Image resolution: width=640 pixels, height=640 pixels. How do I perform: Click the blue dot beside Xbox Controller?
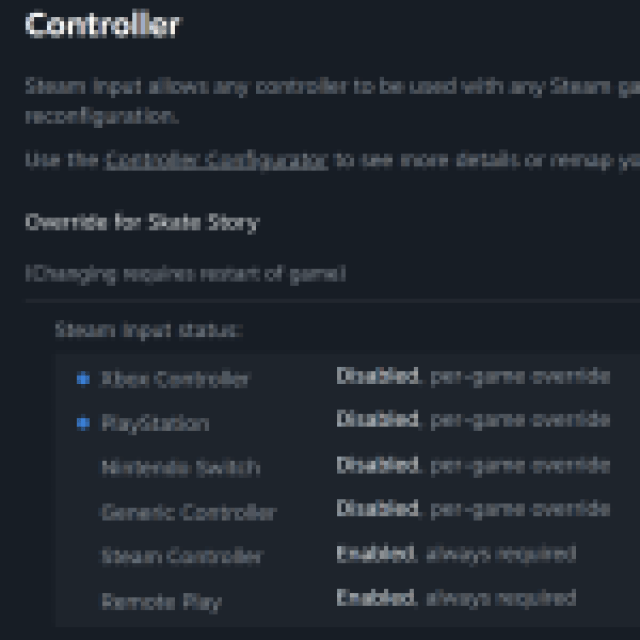click(83, 378)
